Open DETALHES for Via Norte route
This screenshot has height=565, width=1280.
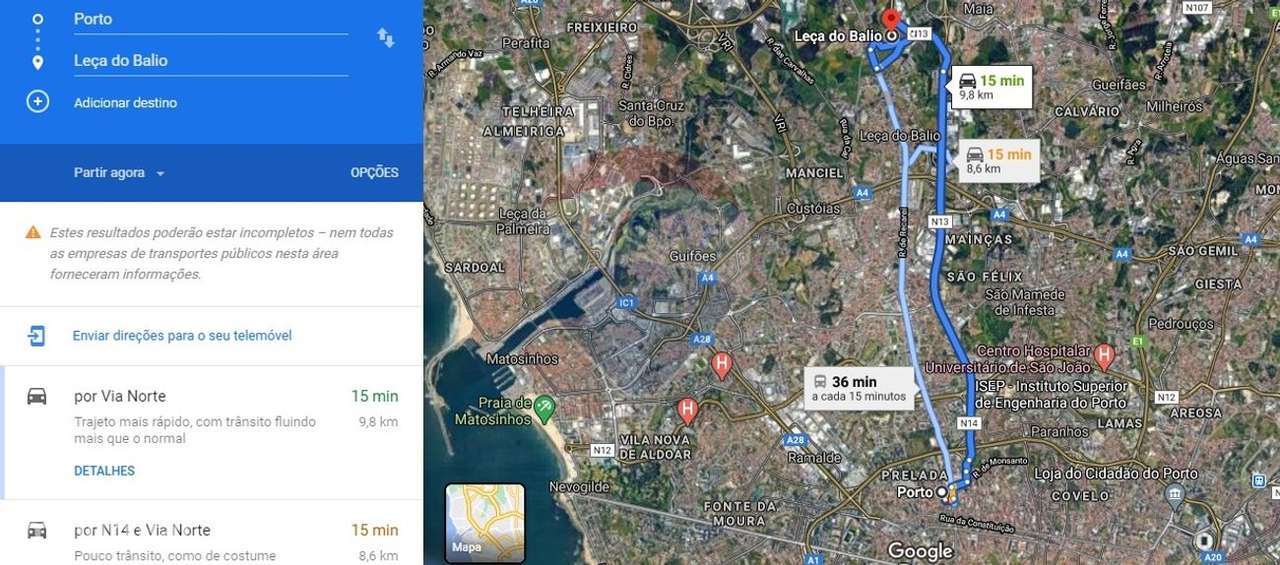[104, 471]
